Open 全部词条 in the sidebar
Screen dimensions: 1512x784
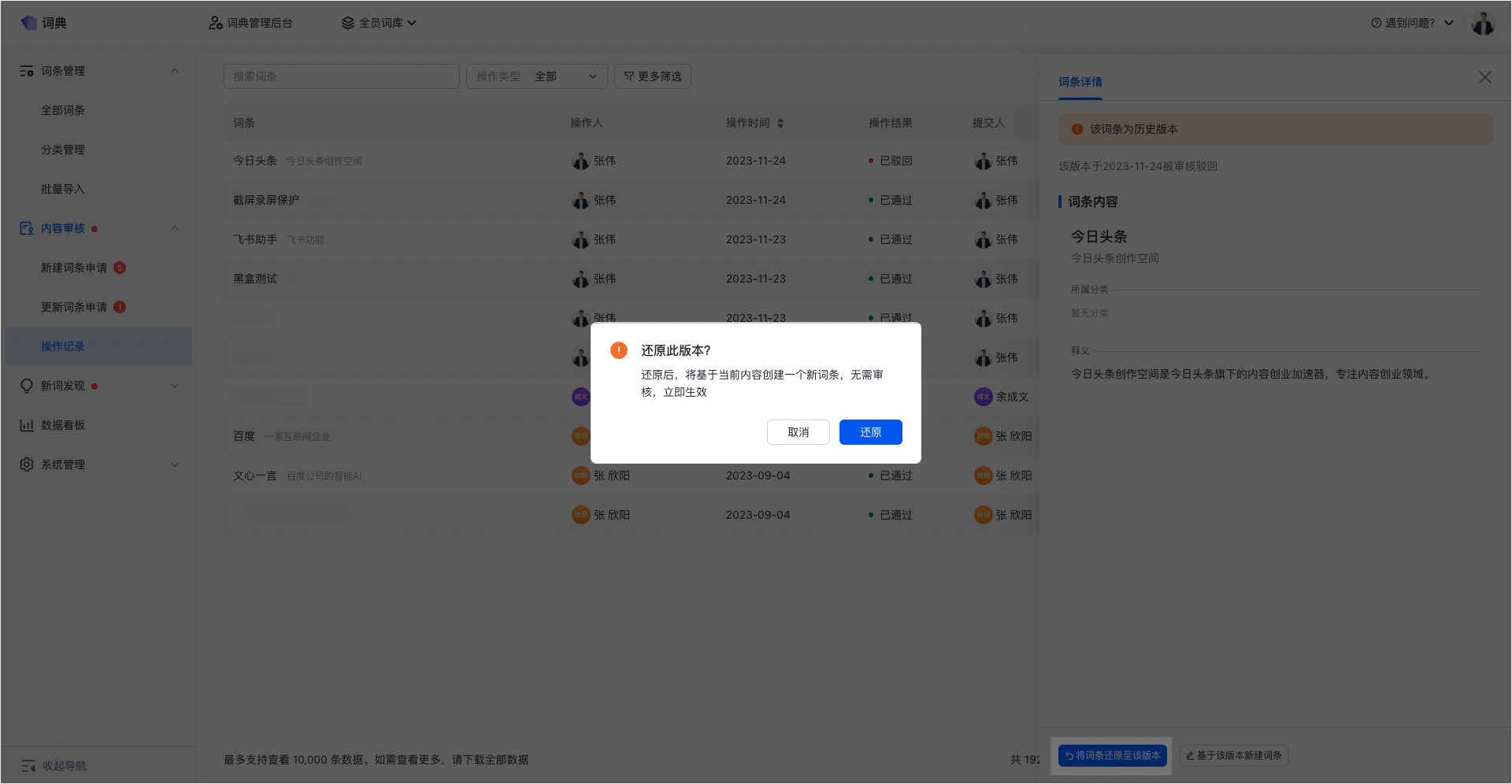tap(63, 110)
